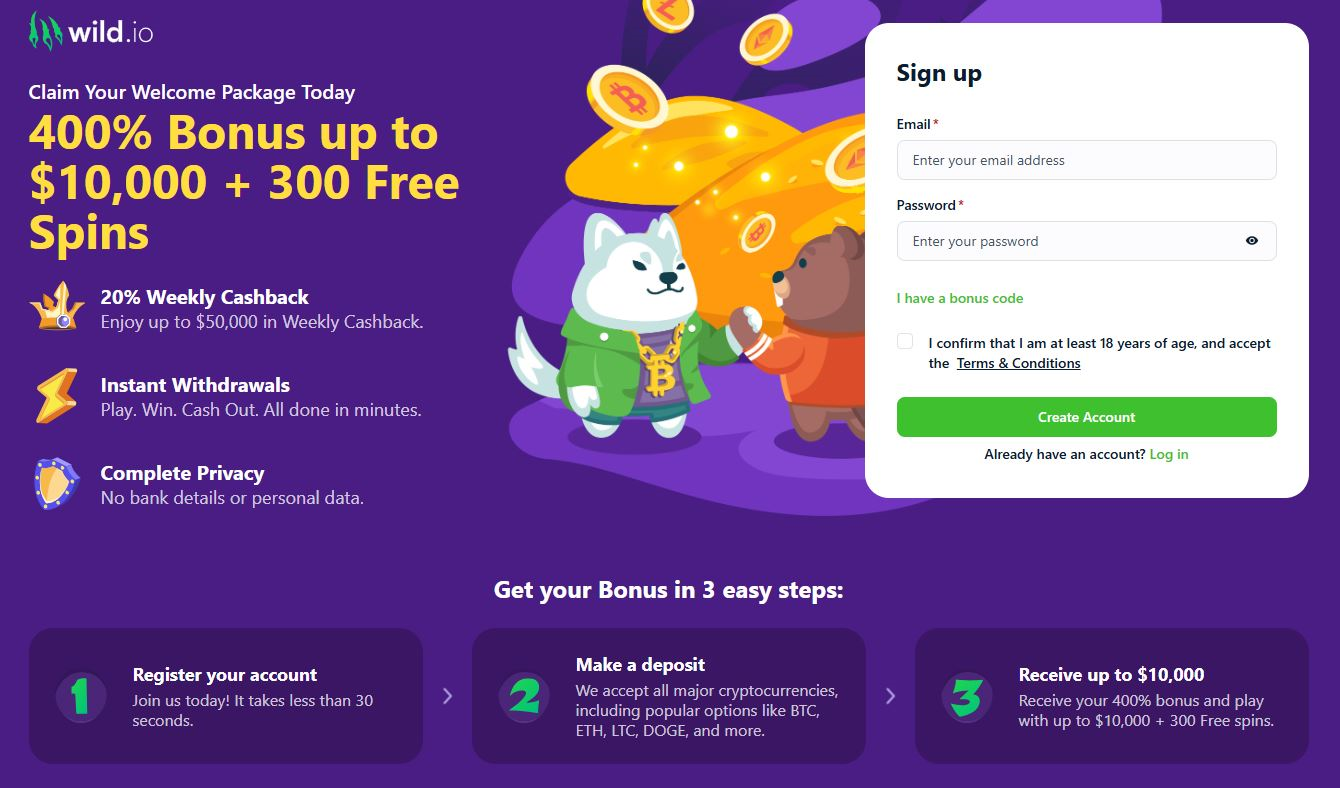Follow the Log in link
The image size is (1340, 788).
coord(1169,454)
